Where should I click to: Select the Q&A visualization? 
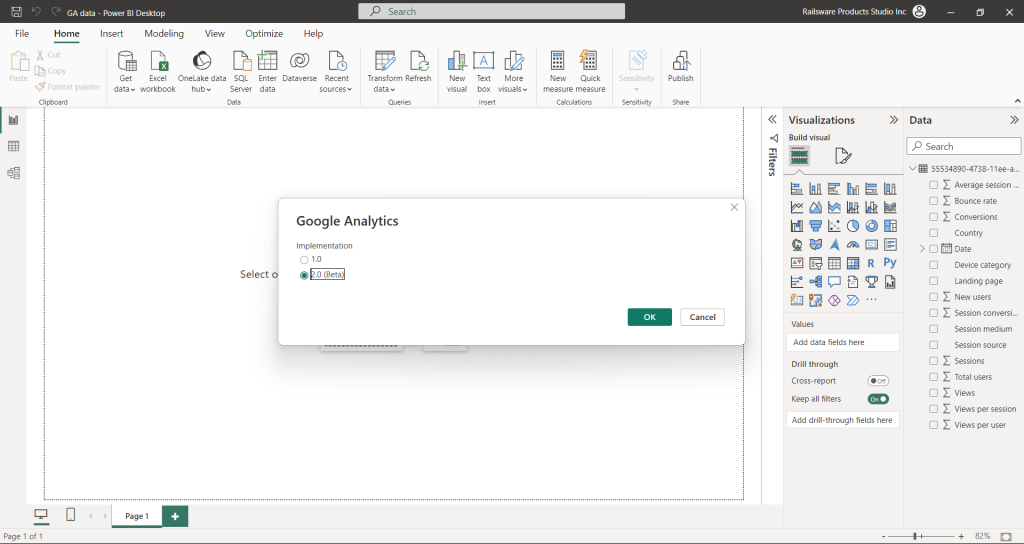click(834, 282)
